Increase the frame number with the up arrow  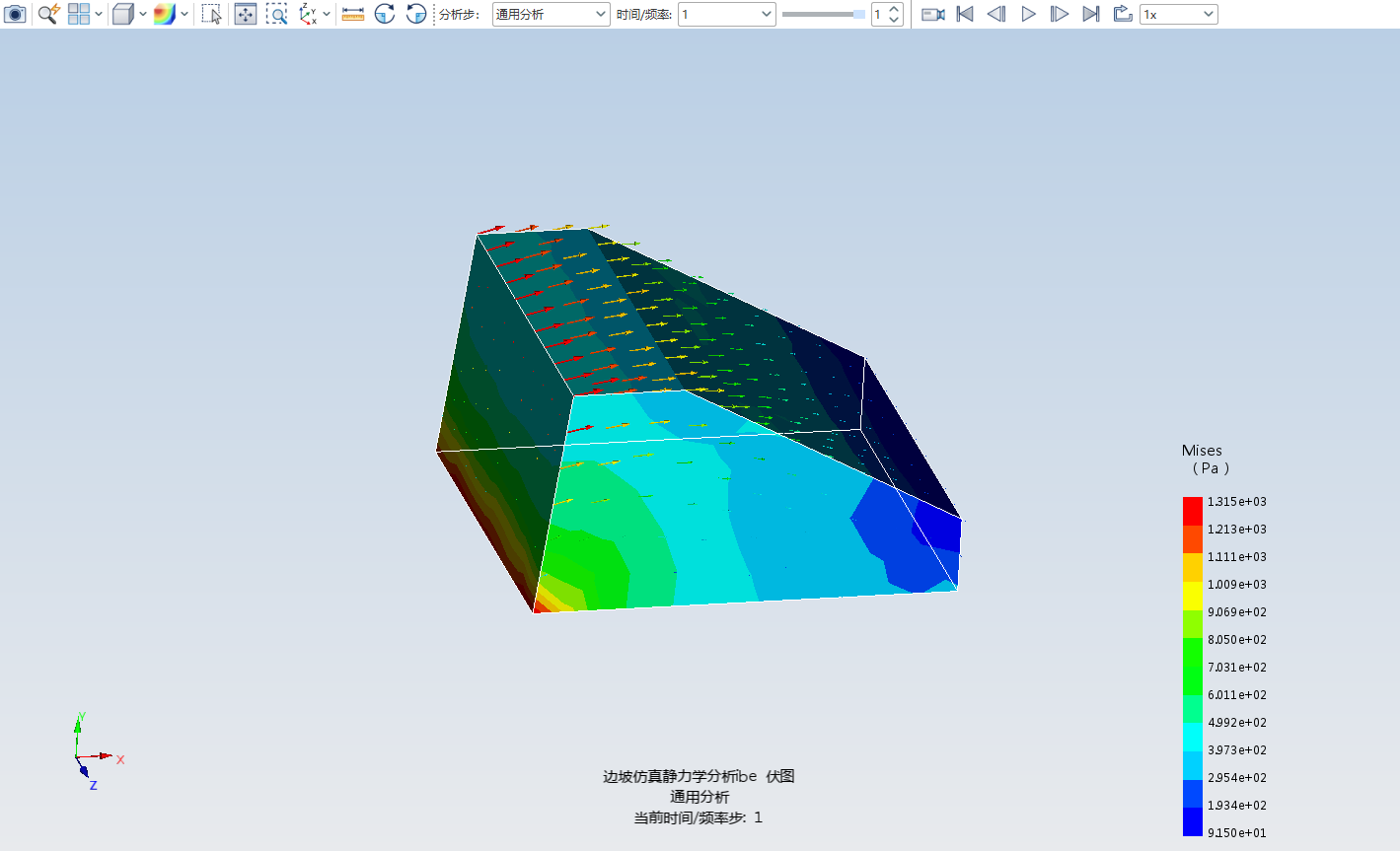[x=894, y=9]
